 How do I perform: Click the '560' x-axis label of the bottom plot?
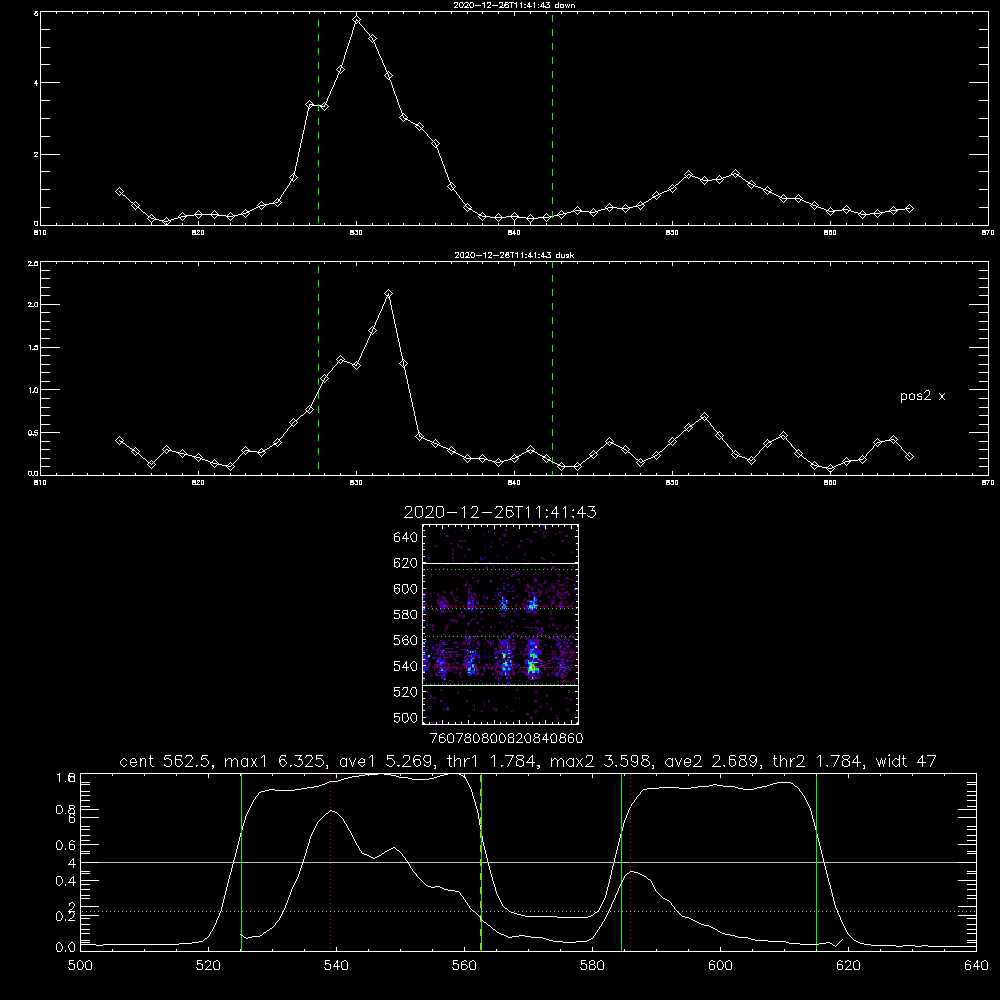tap(464, 966)
